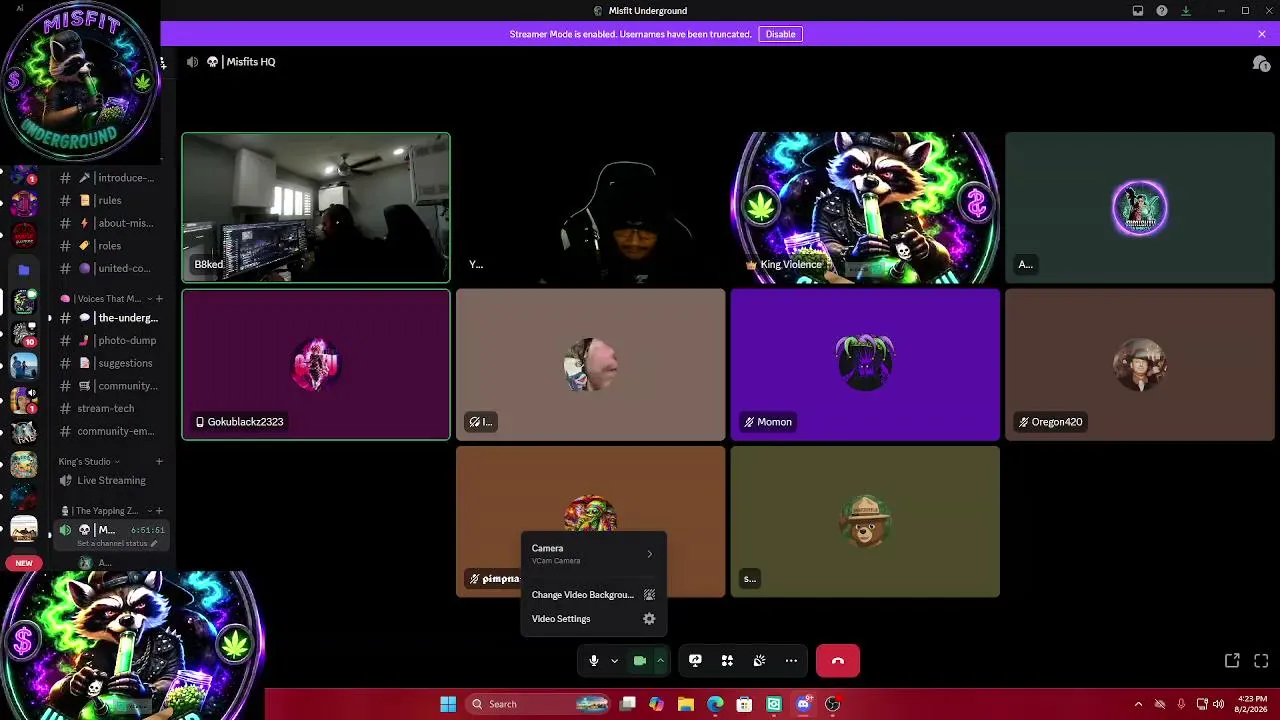Open Microsoft Store from taskbar
1280x720 pixels.
(744, 704)
